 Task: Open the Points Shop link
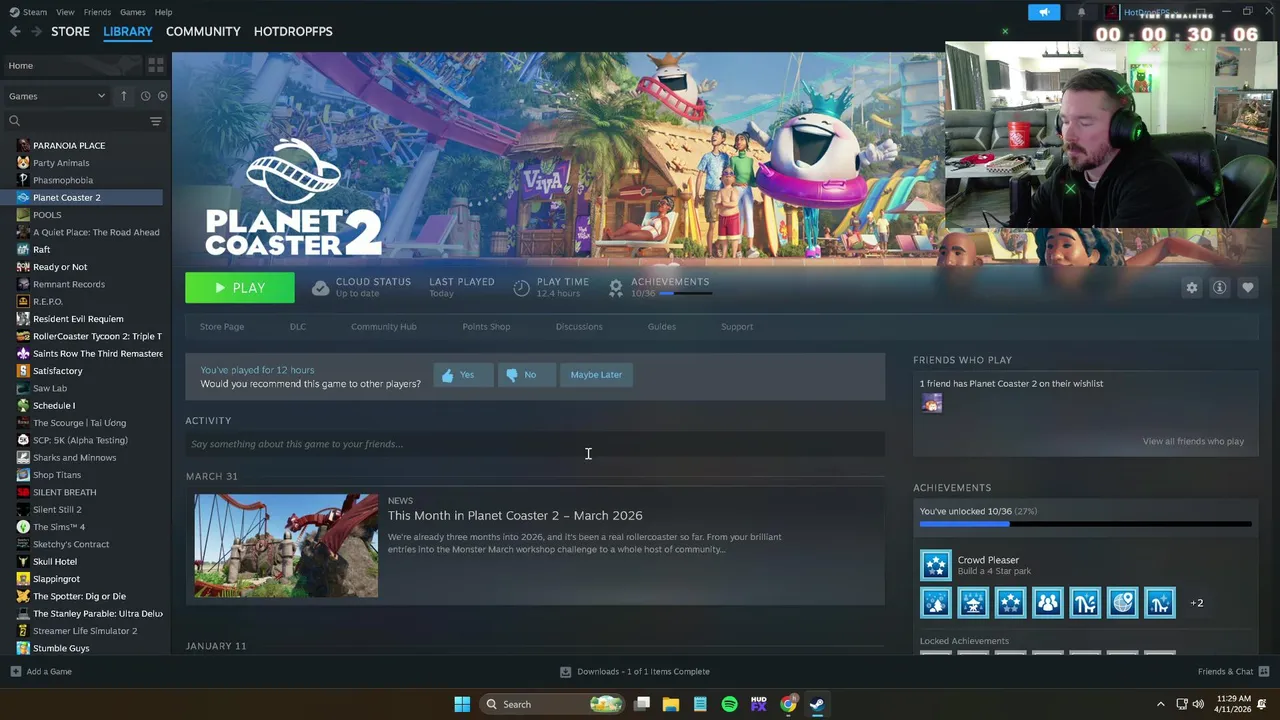point(486,327)
